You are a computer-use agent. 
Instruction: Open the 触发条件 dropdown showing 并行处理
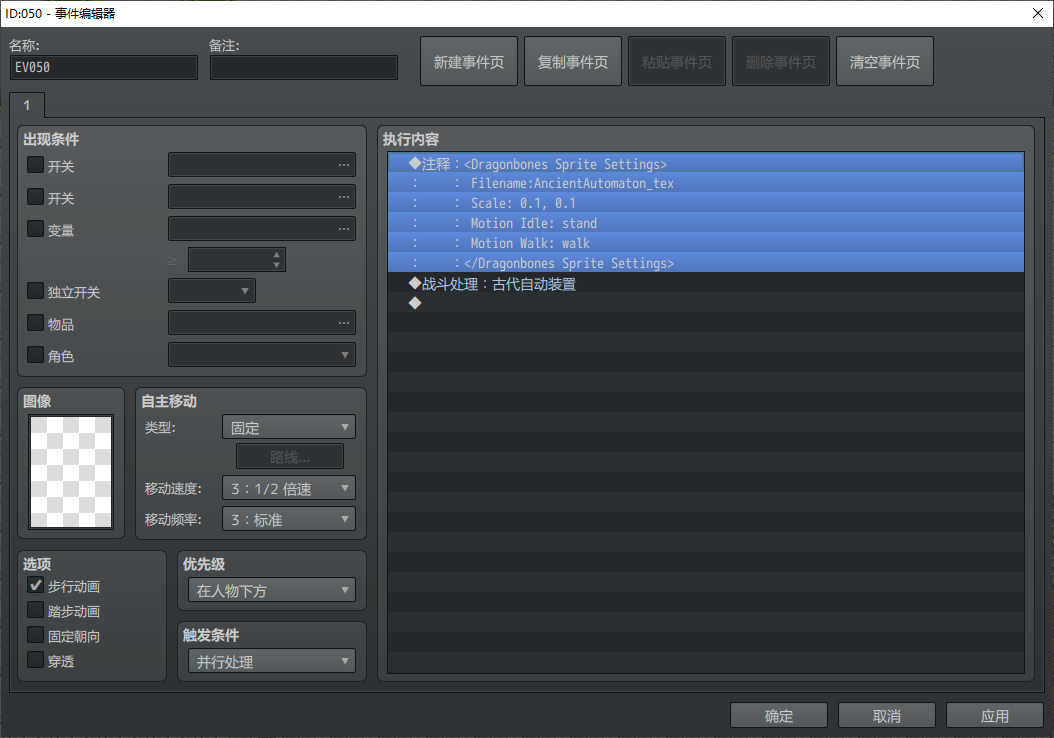point(272,661)
